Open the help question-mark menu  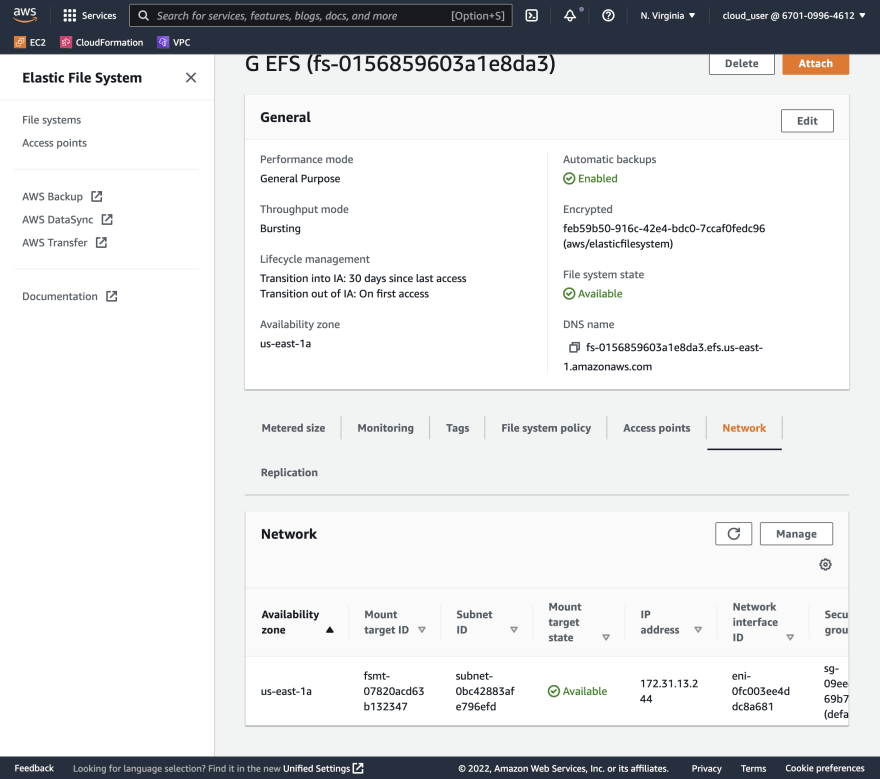(608, 16)
